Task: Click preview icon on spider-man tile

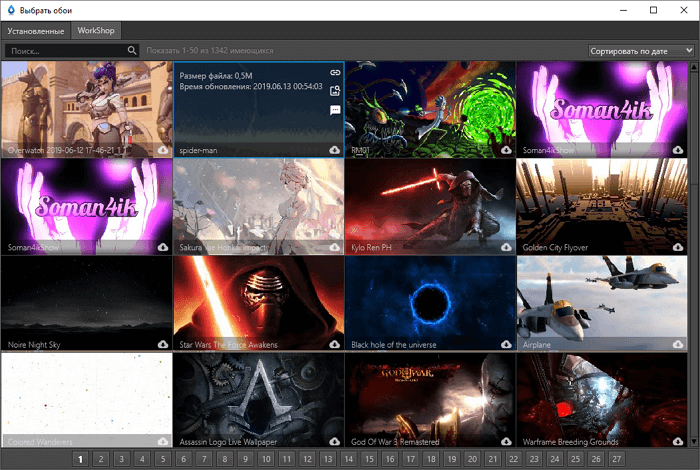Action: tap(335, 91)
